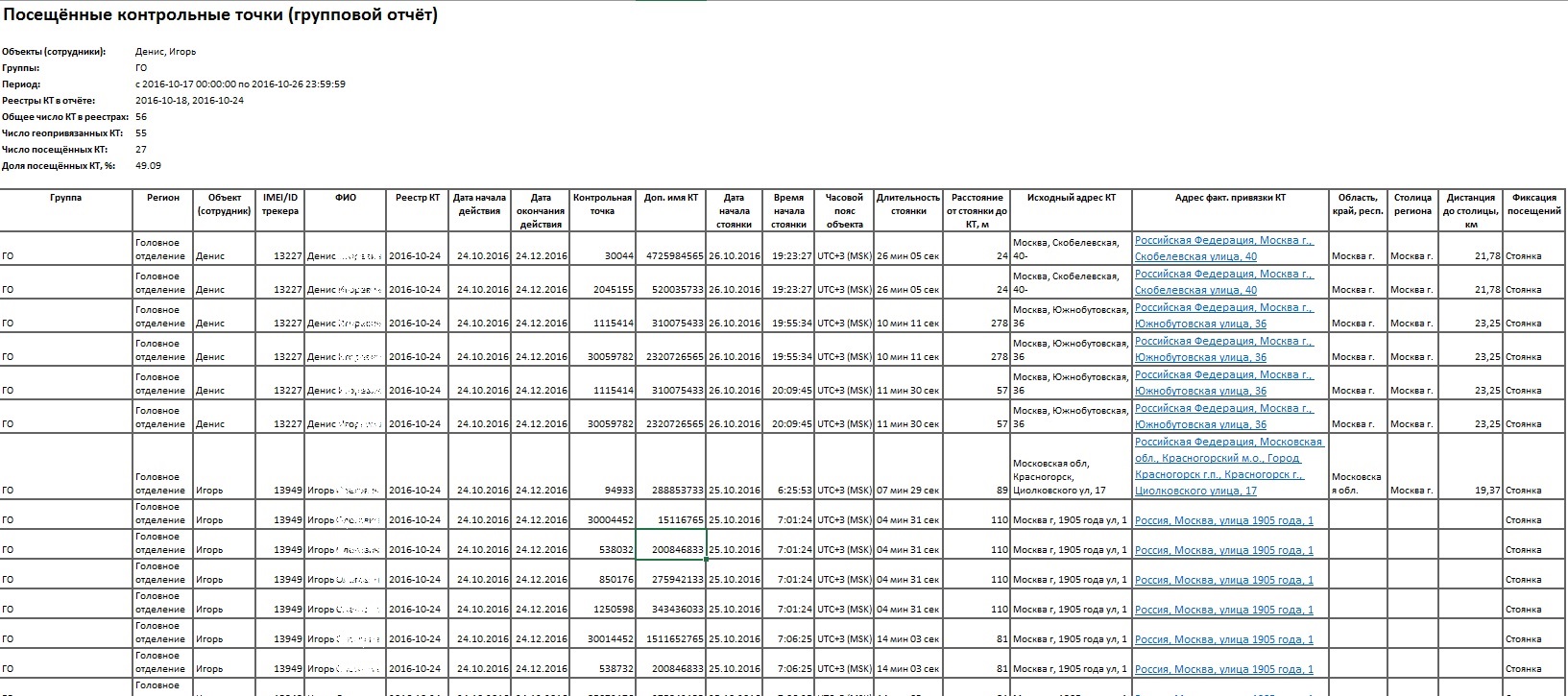Select the 6:25:53 start time cell
Screen dimensions: 1568x696
788,491
